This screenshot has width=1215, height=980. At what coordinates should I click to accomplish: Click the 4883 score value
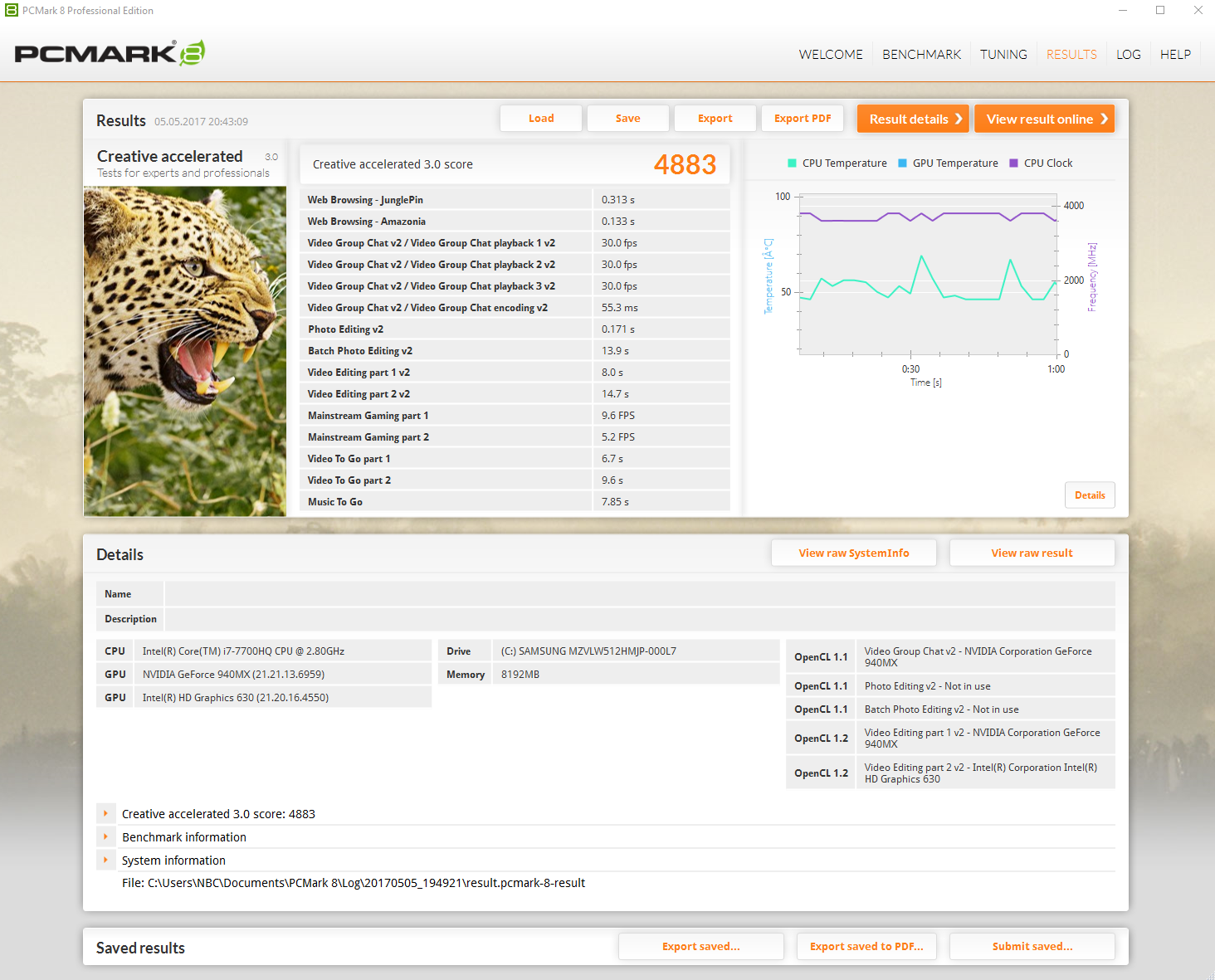[685, 164]
